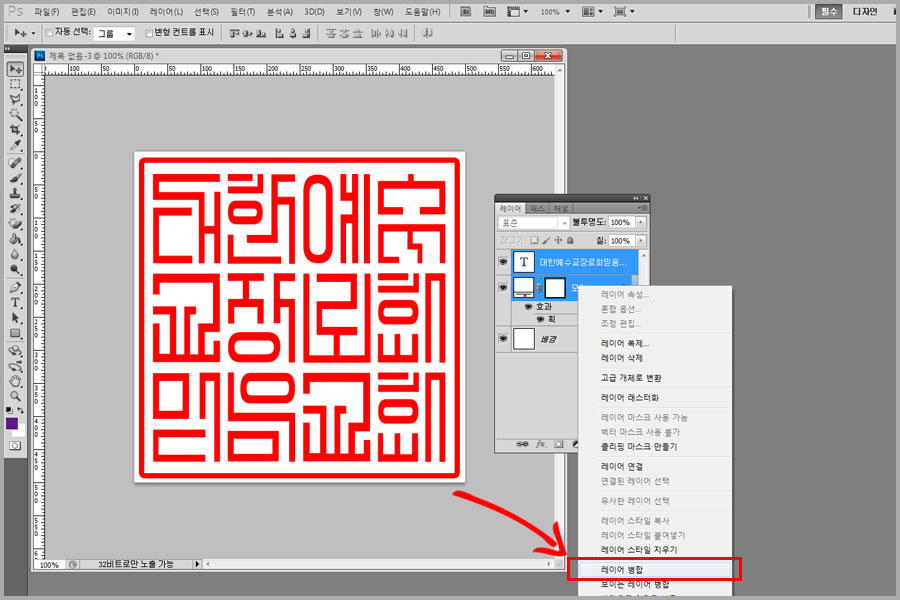Open the status bar info arrow
This screenshot has height=600, width=900.
point(197,564)
